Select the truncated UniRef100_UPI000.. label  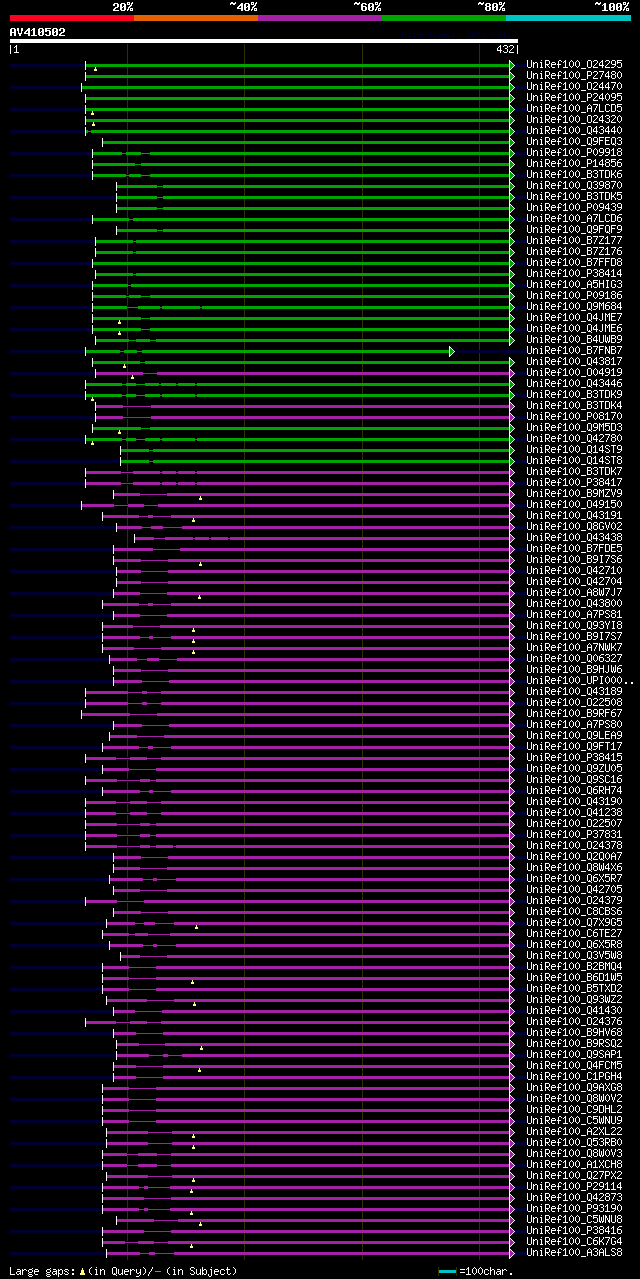tap(579, 680)
